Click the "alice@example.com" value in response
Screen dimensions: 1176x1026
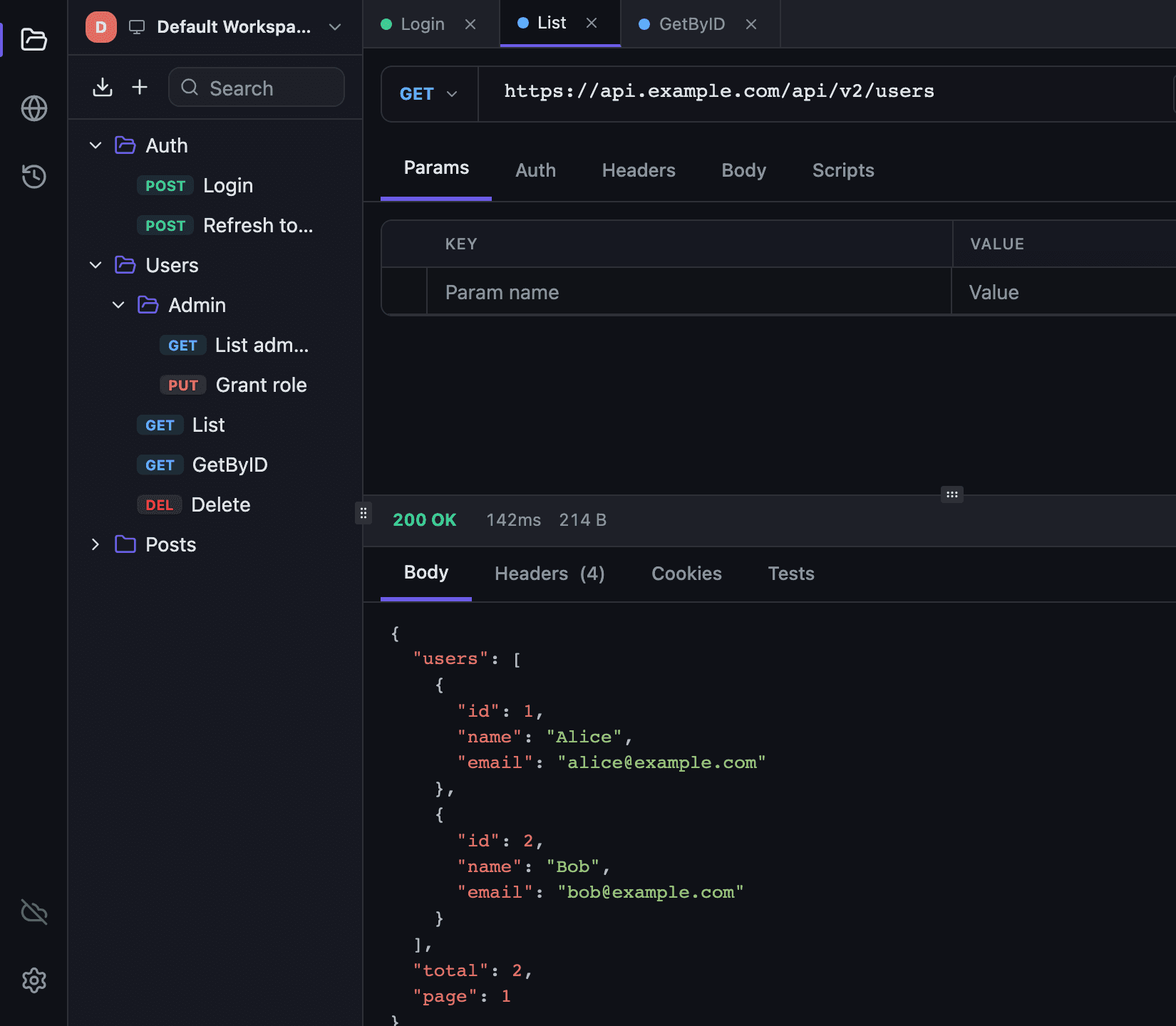pos(662,762)
